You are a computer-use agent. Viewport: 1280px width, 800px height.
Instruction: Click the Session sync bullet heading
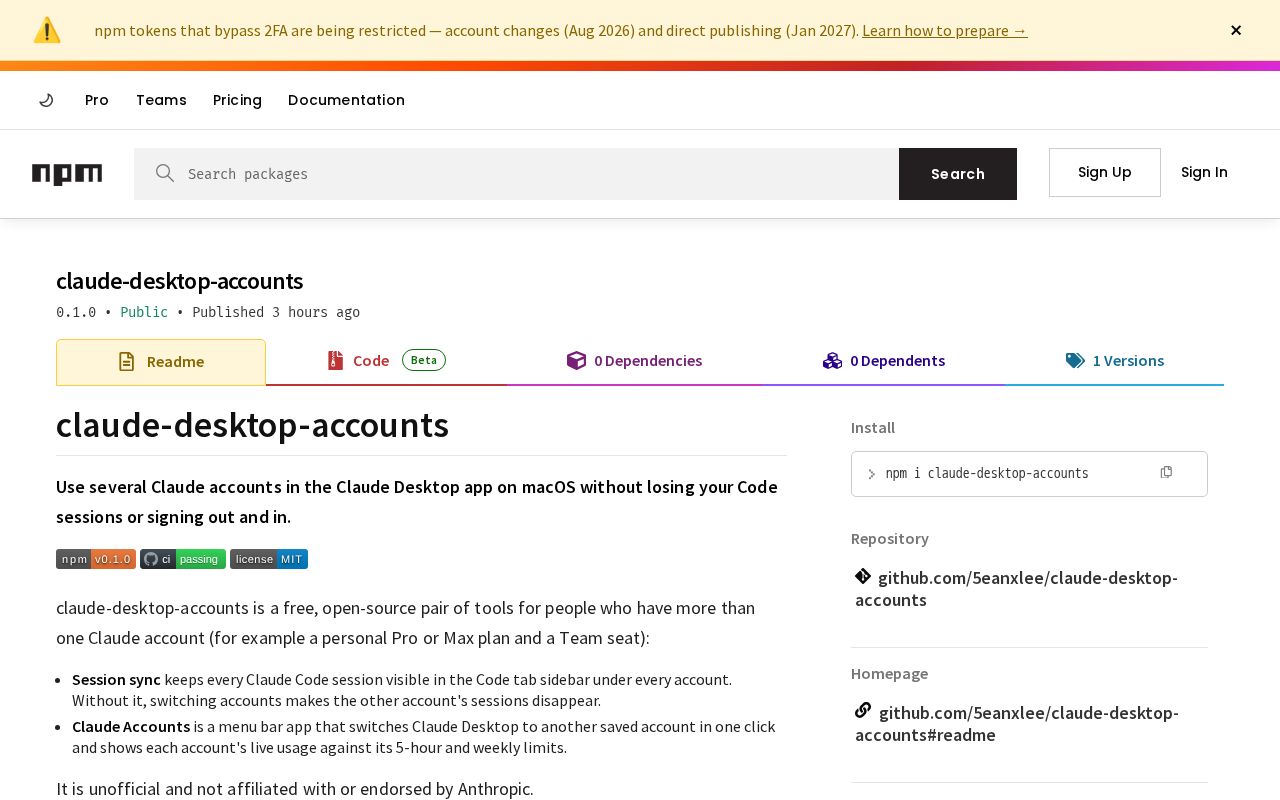click(116, 679)
